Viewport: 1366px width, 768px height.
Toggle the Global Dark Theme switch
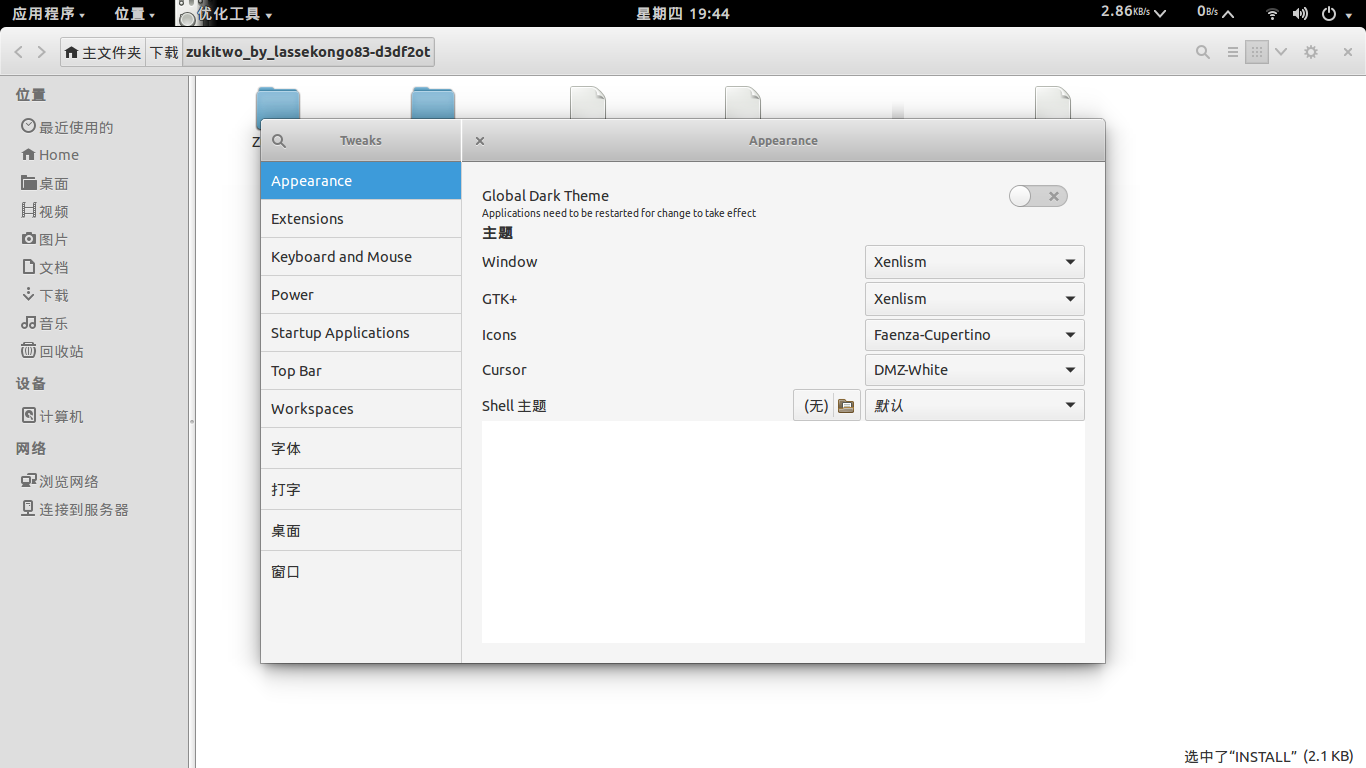tap(1038, 196)
